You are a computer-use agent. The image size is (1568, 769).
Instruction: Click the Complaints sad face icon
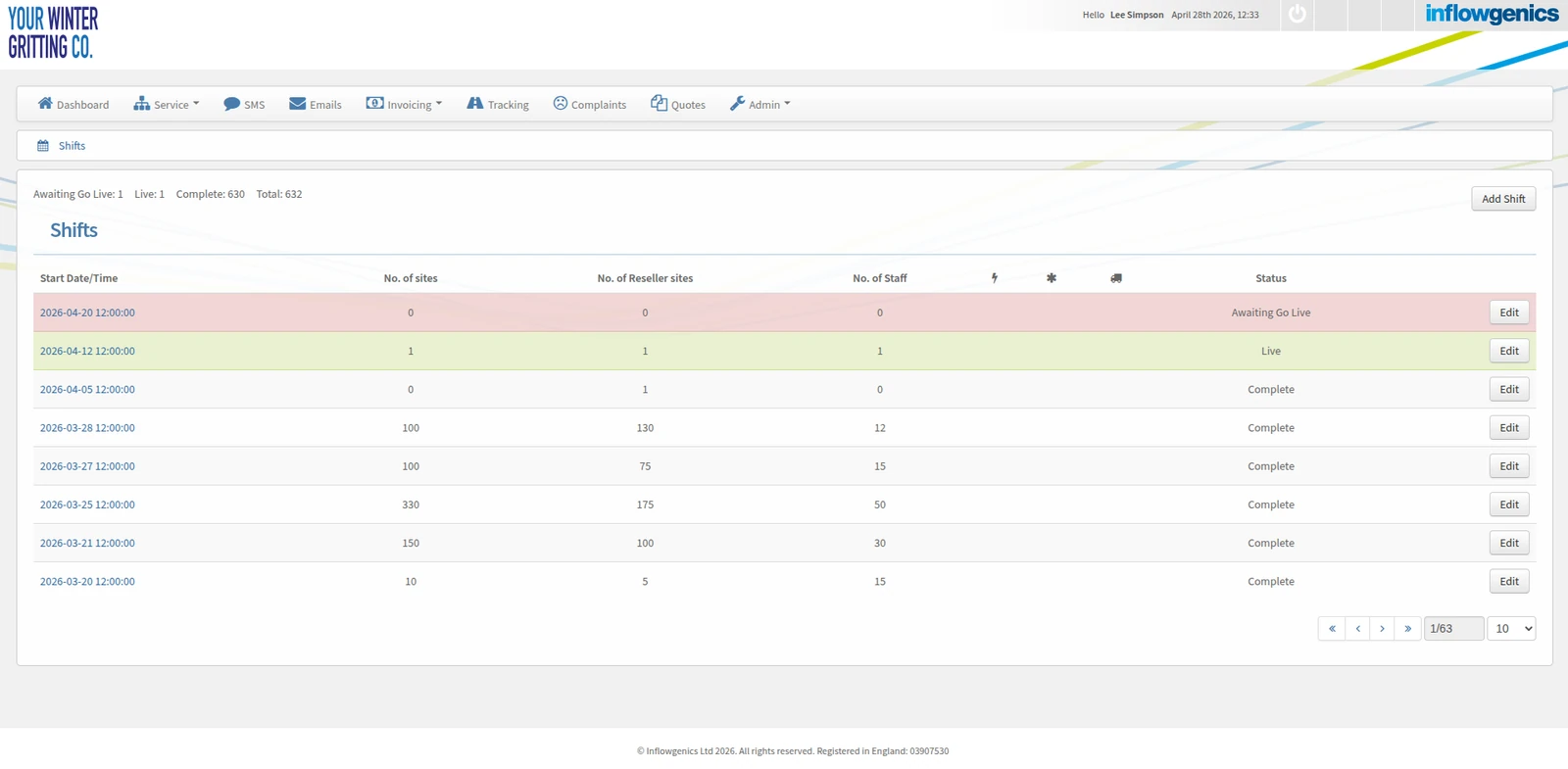pyautogui.click(x=561, y=103)
